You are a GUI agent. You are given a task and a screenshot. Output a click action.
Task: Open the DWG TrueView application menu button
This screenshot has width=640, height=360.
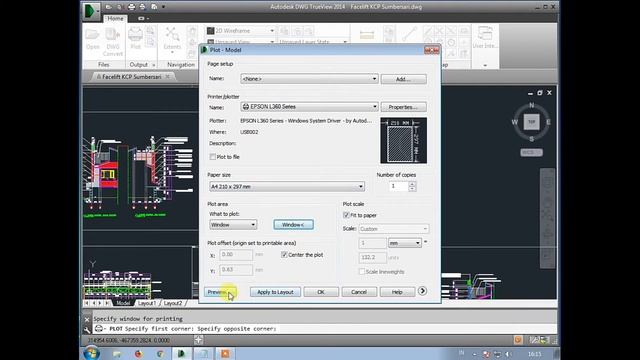coord(91,11)
